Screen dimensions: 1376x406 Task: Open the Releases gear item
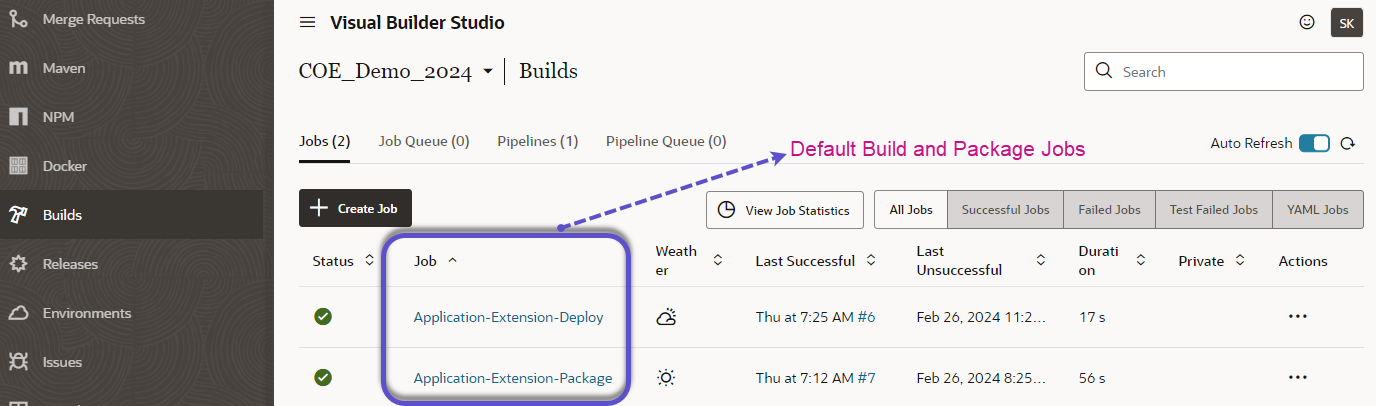(x=18, y=264)
